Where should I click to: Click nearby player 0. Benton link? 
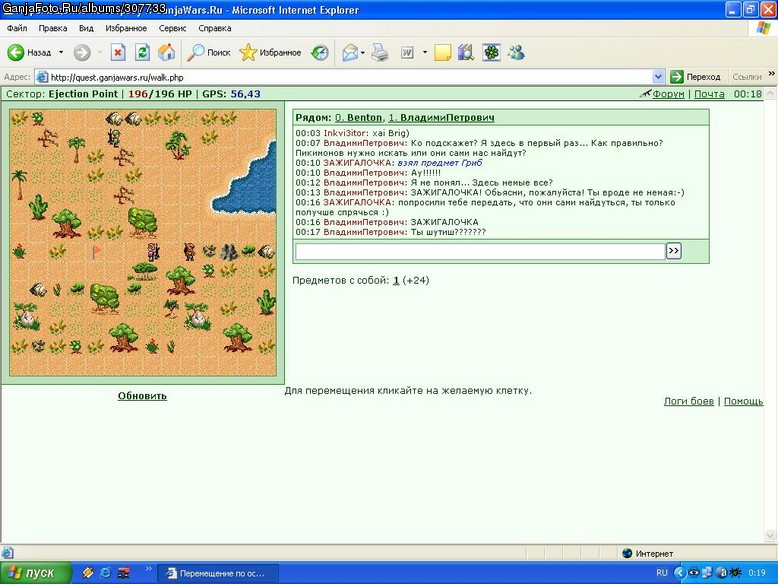click(358, 118)
